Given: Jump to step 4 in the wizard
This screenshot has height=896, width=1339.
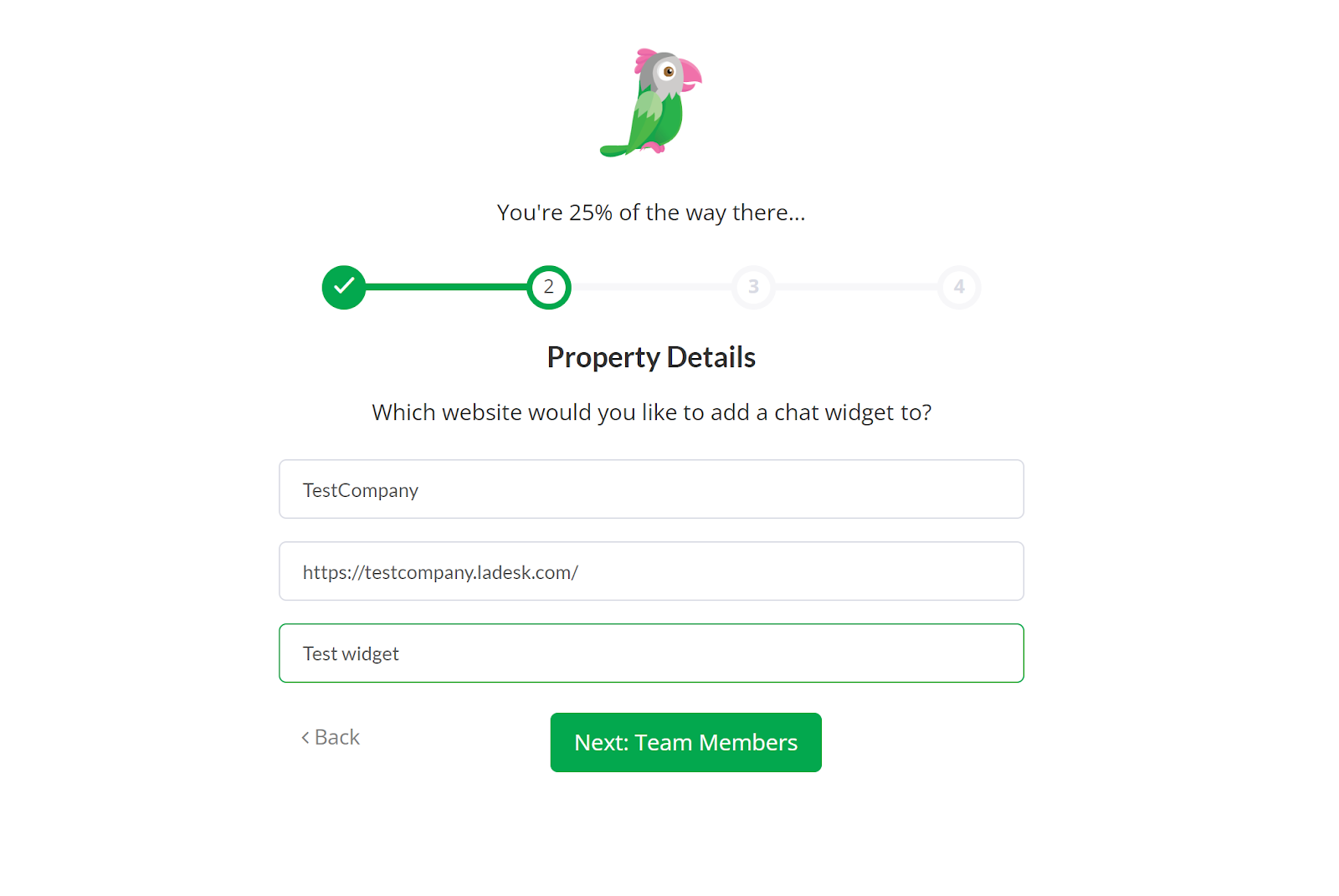Looking at the screenshot, I should coord(959,287).
